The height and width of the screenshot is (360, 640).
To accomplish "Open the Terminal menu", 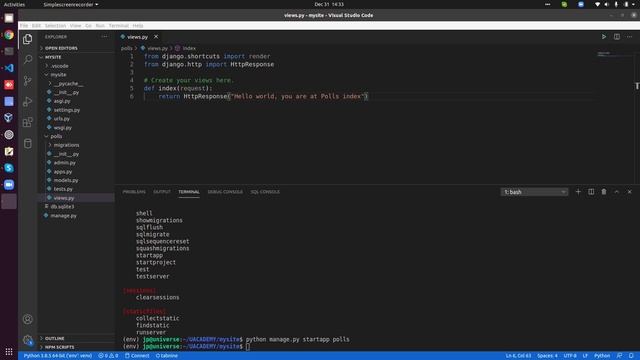I will pos(119,25).
